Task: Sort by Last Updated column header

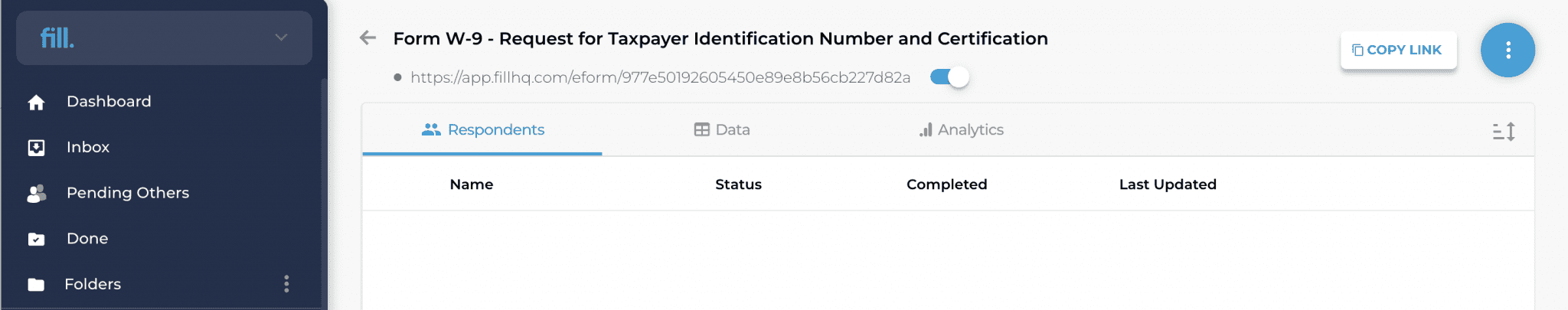Action: click(x=1168, y=184)
